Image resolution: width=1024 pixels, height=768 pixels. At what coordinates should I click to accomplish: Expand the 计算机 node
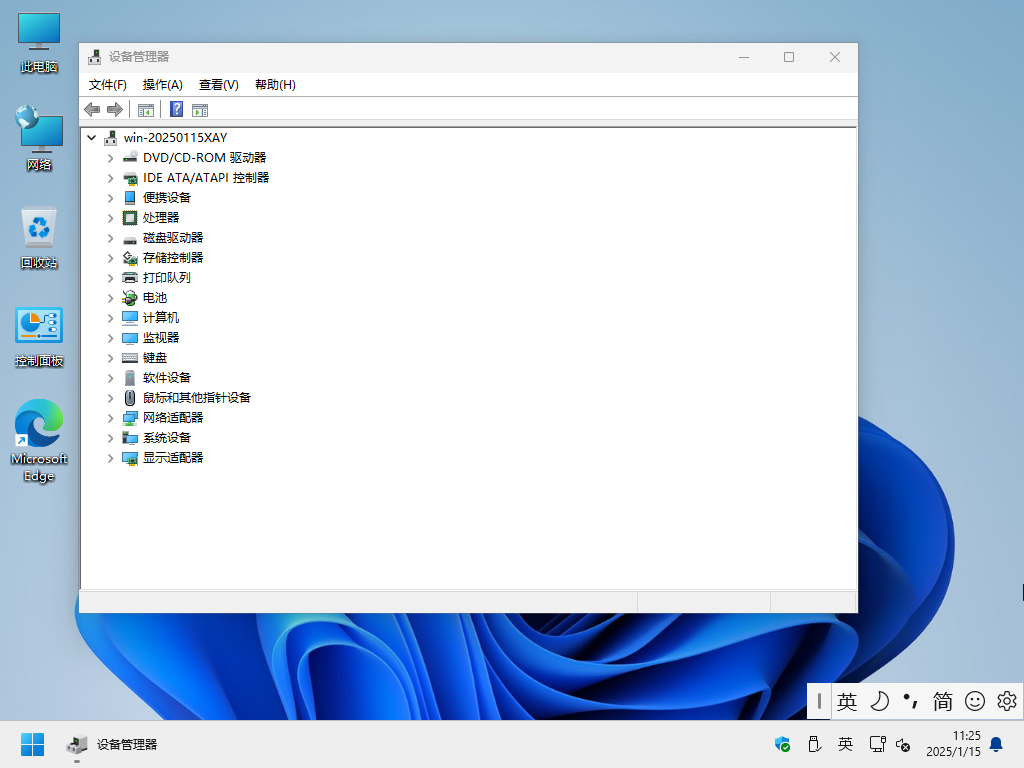[x=110, y=318]
